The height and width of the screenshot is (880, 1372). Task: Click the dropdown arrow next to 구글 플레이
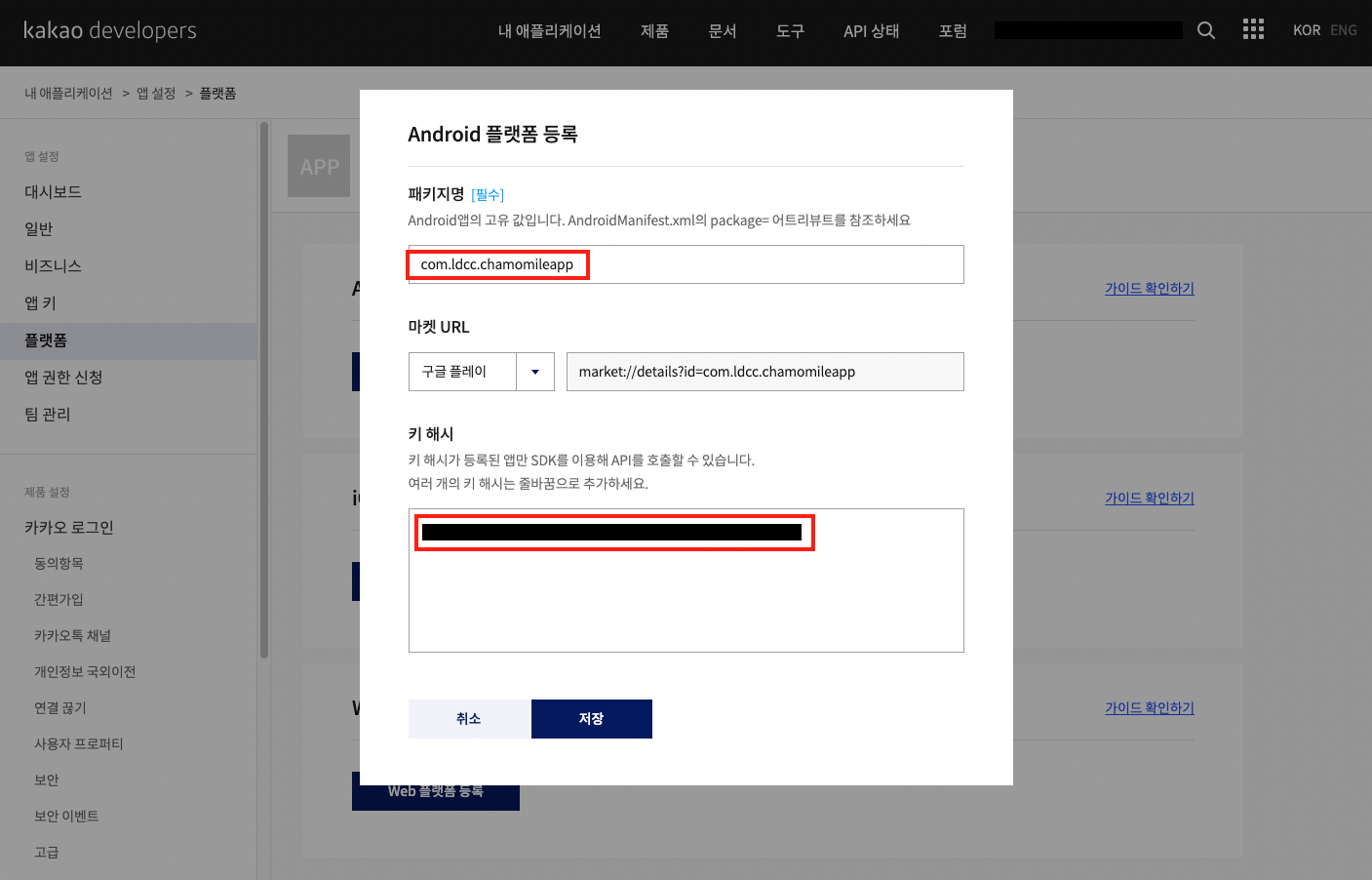coord(535,372)
